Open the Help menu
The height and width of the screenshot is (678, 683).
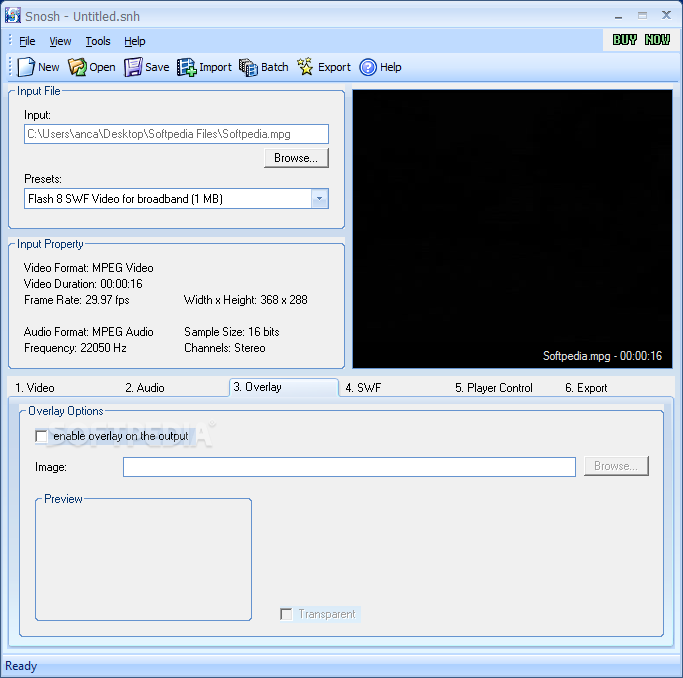[x=135, y=41]
